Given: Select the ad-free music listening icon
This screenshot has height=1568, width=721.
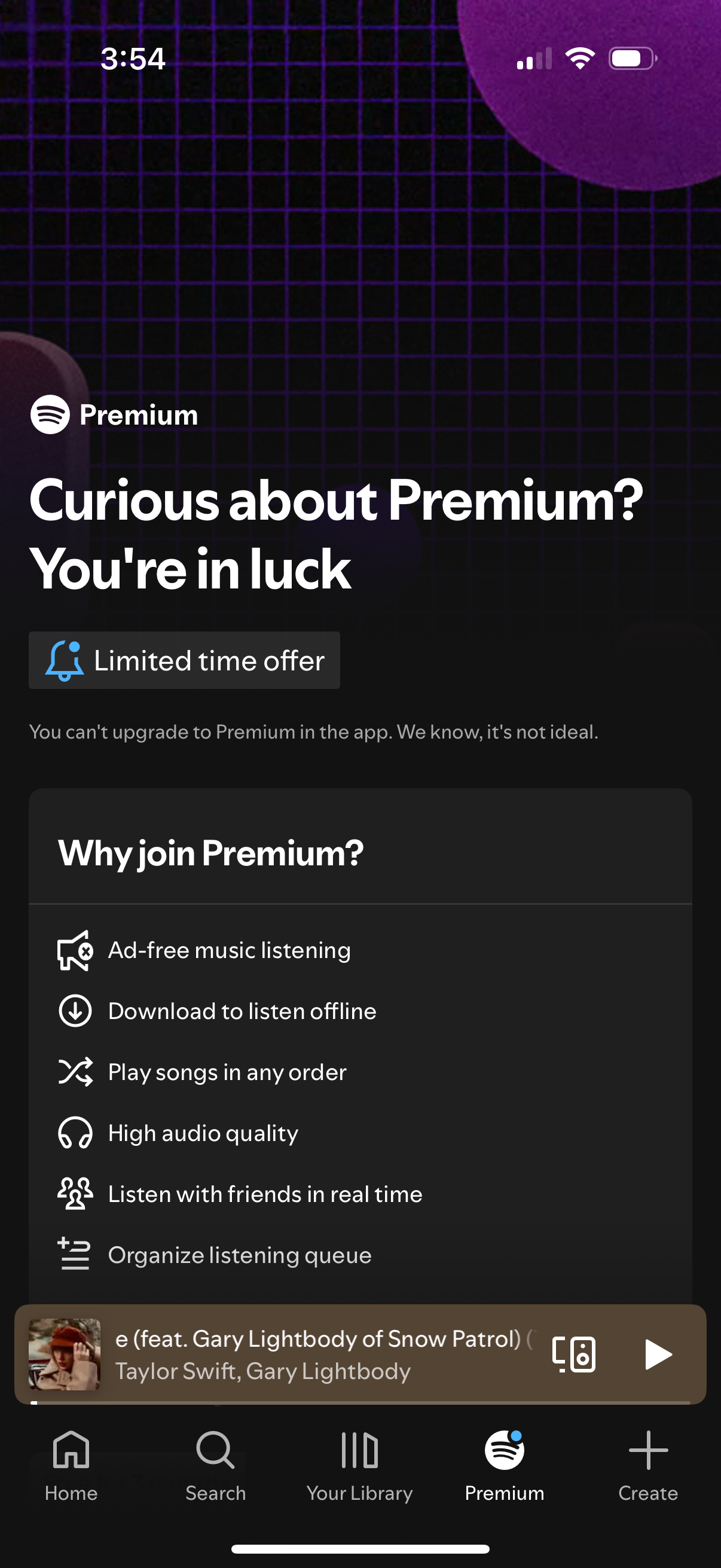Looking at the screenshot, I should click(74, 950).
